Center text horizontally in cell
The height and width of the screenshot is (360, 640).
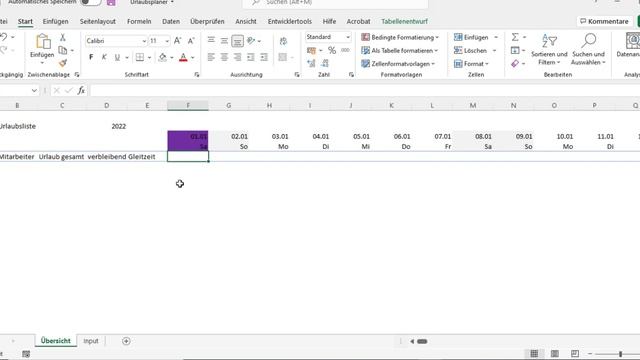click(224, 57)
